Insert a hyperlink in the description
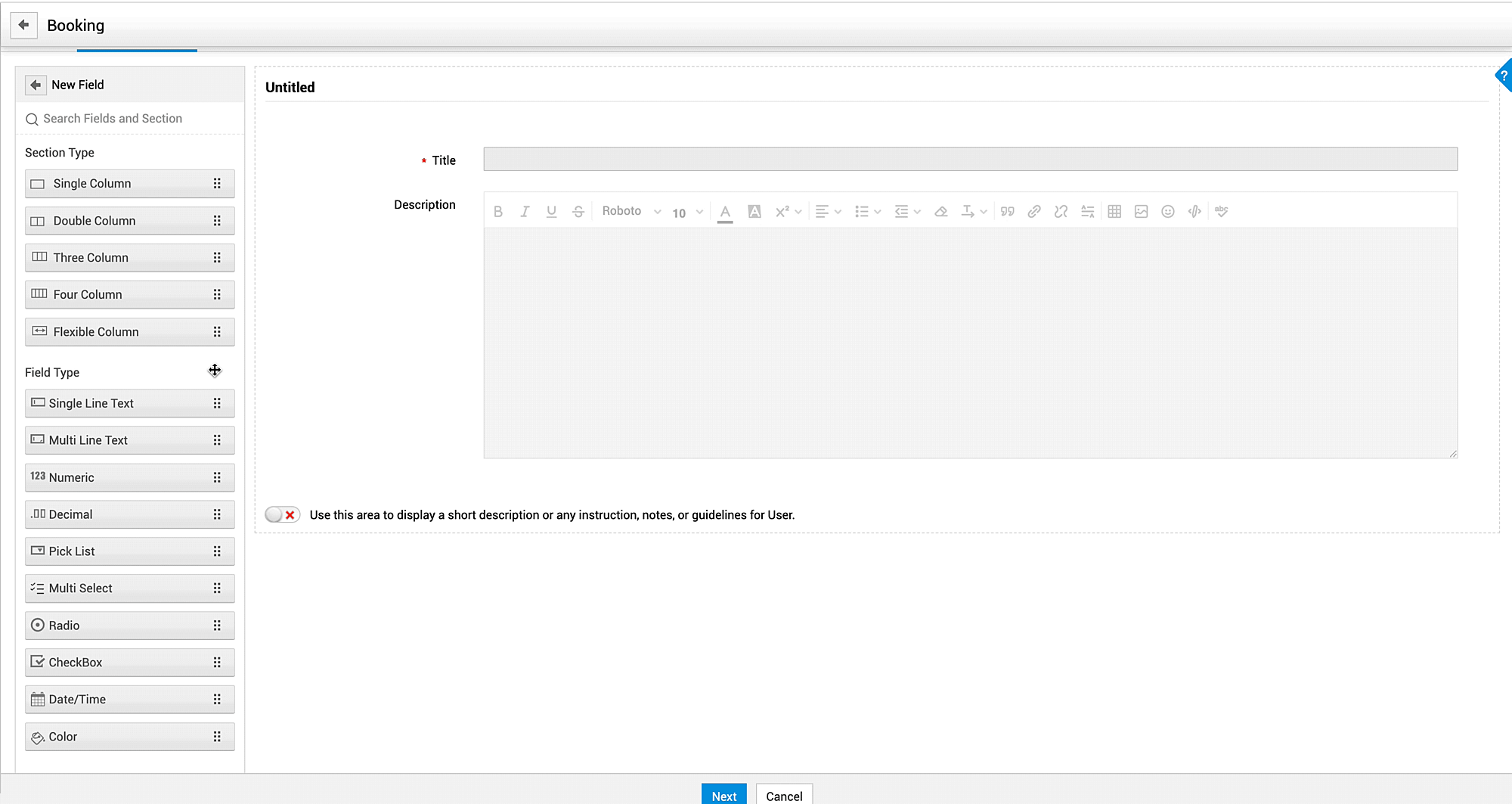The width and height of the screenshot is (1512, 804). [1033, 211]
